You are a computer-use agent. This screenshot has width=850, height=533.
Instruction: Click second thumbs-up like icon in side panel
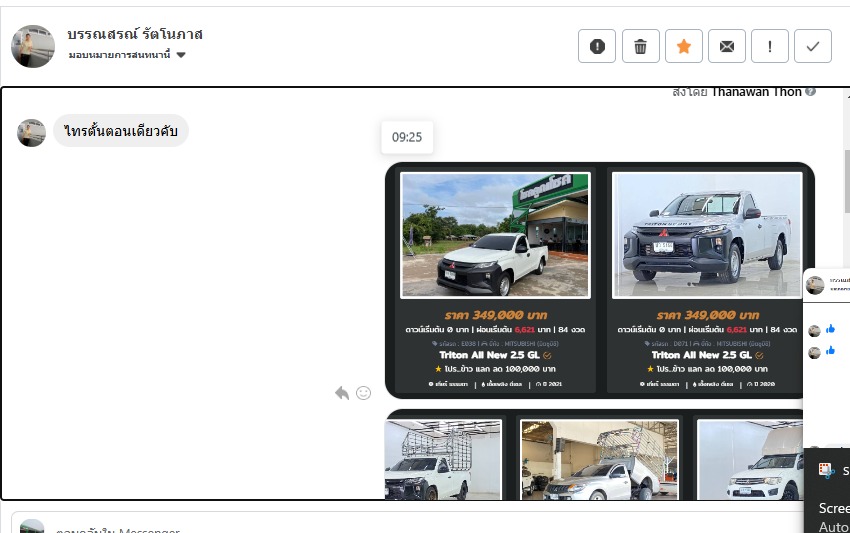pyautogui.click(x=830, y=351)
